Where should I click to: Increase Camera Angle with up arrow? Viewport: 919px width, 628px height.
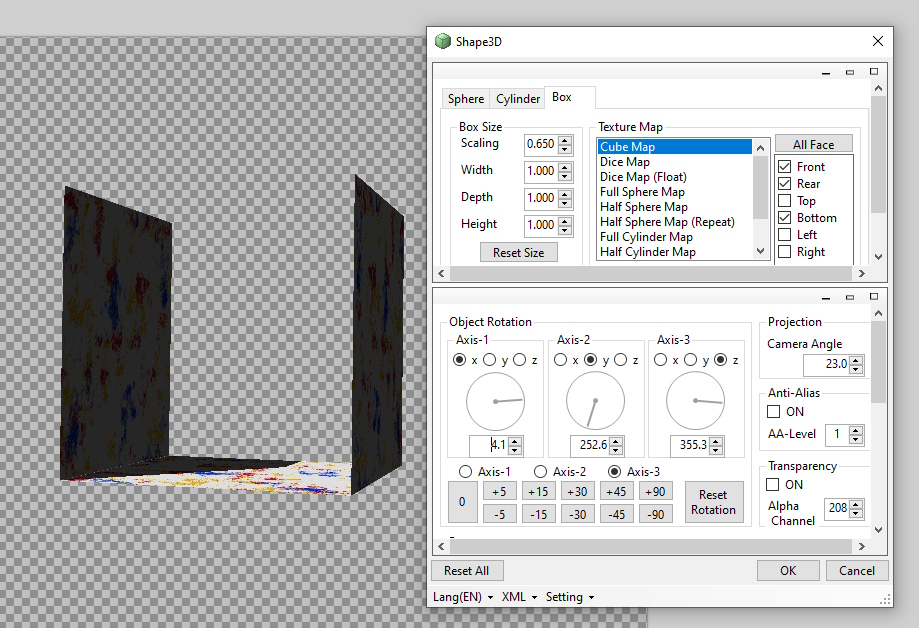click(x=856, y=360)
